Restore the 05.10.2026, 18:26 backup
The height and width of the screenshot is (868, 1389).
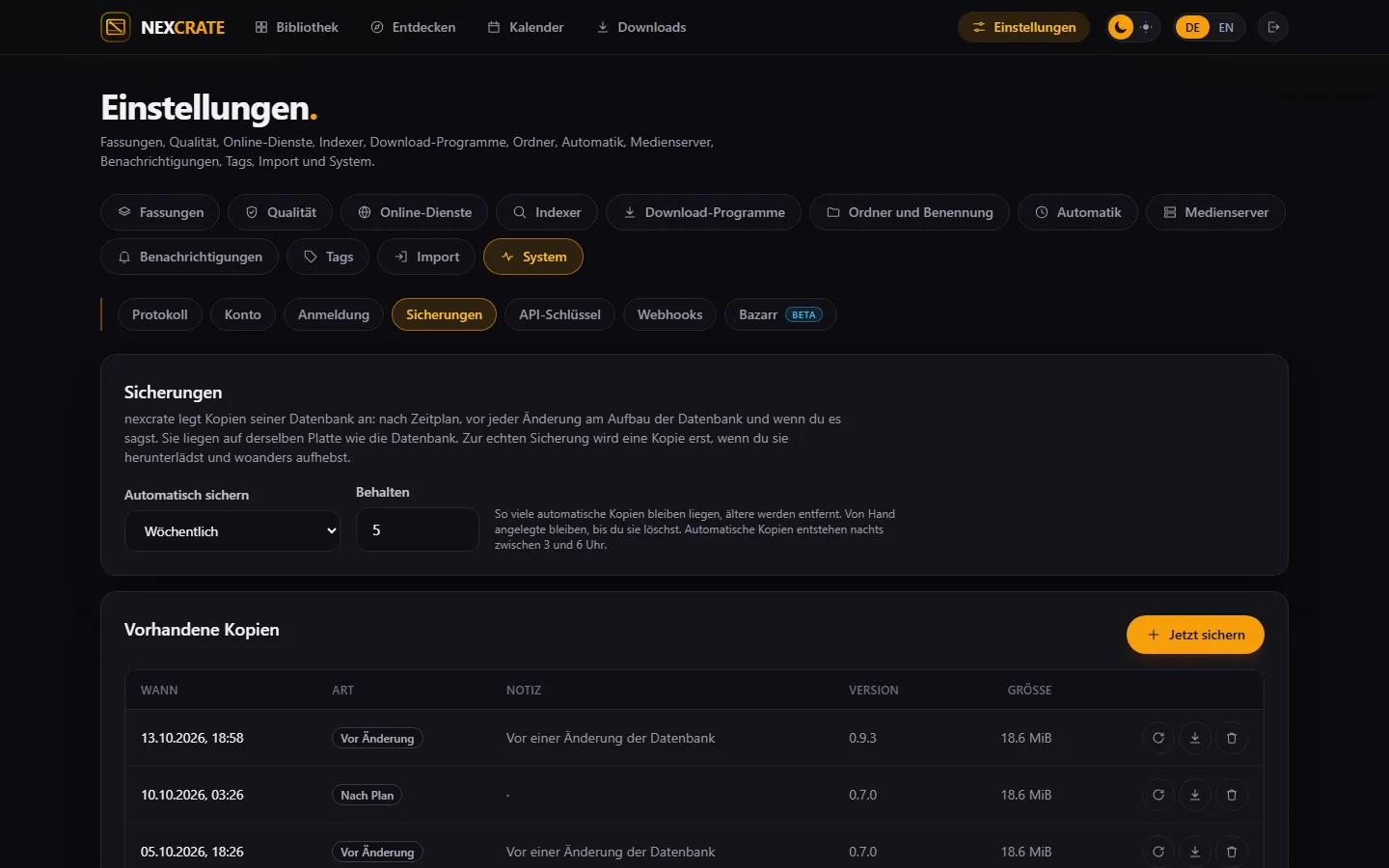click(1158, 852)
